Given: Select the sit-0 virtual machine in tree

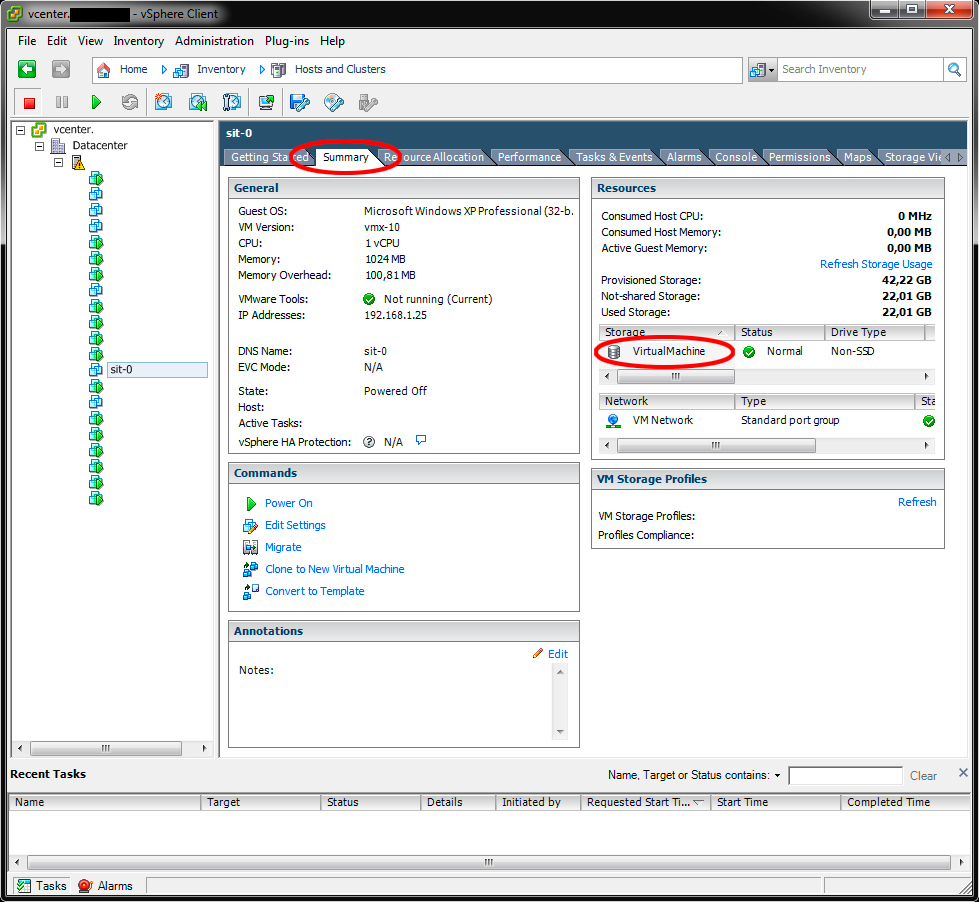Looking at the screenshot, I should pyautogui.click(x=157, y=370).
